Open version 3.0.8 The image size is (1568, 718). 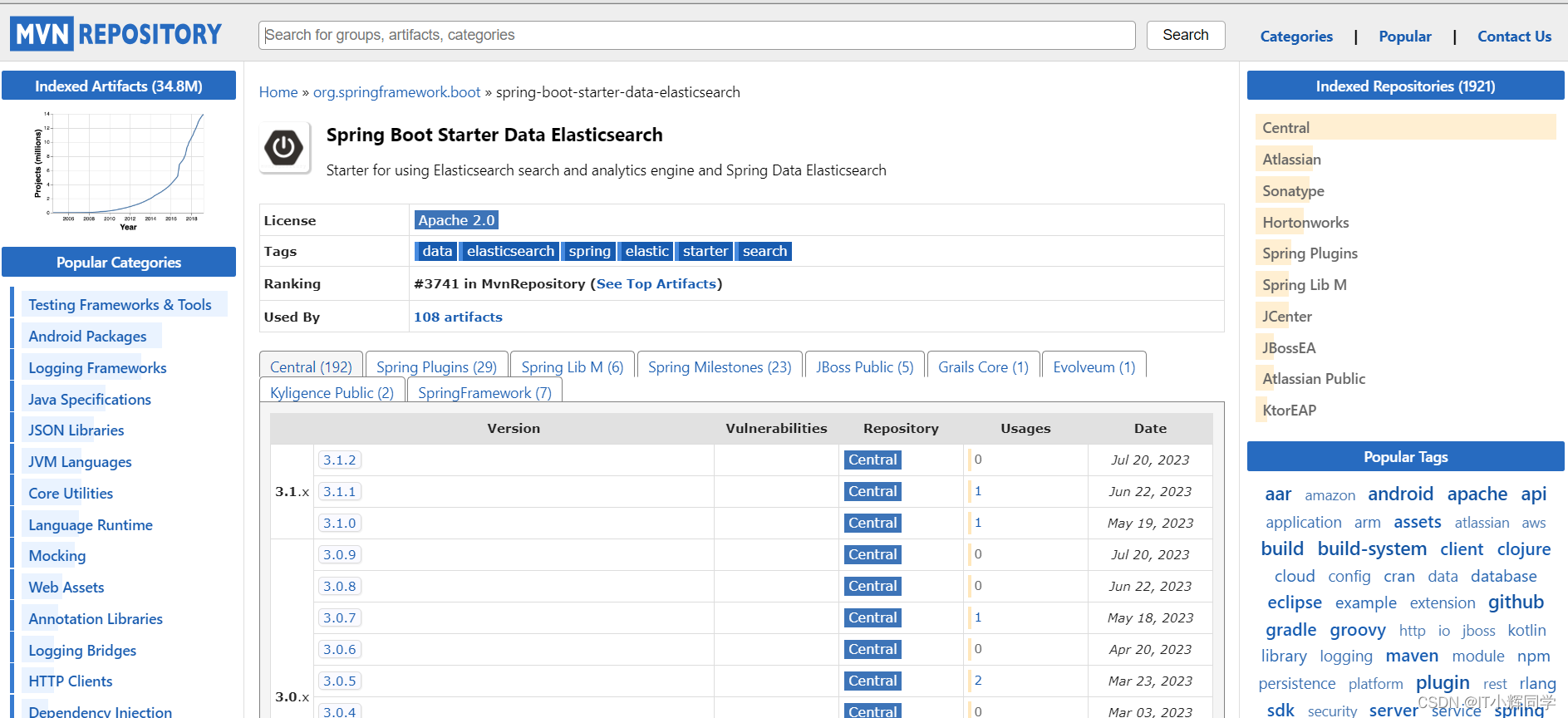pyautogui.click(x=339, y=587)
